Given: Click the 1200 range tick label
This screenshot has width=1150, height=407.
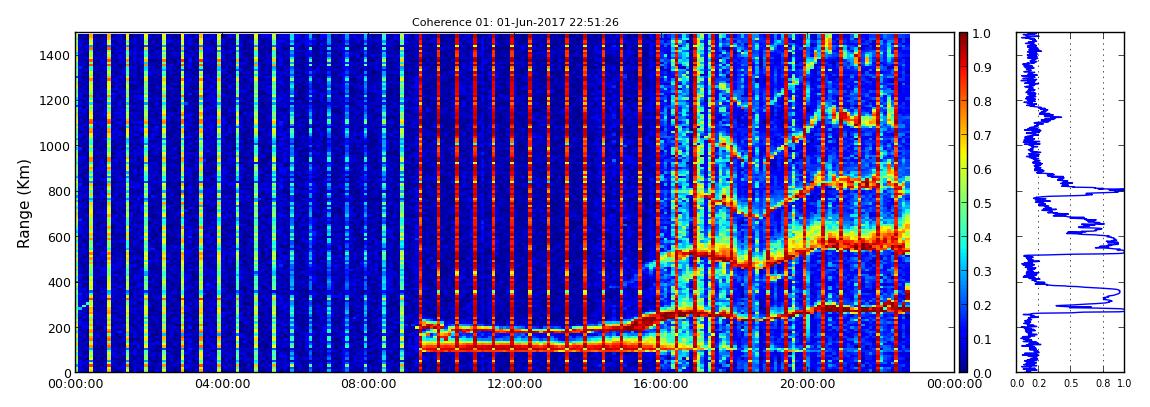Looking at the screenshot, I should point(54,101).
